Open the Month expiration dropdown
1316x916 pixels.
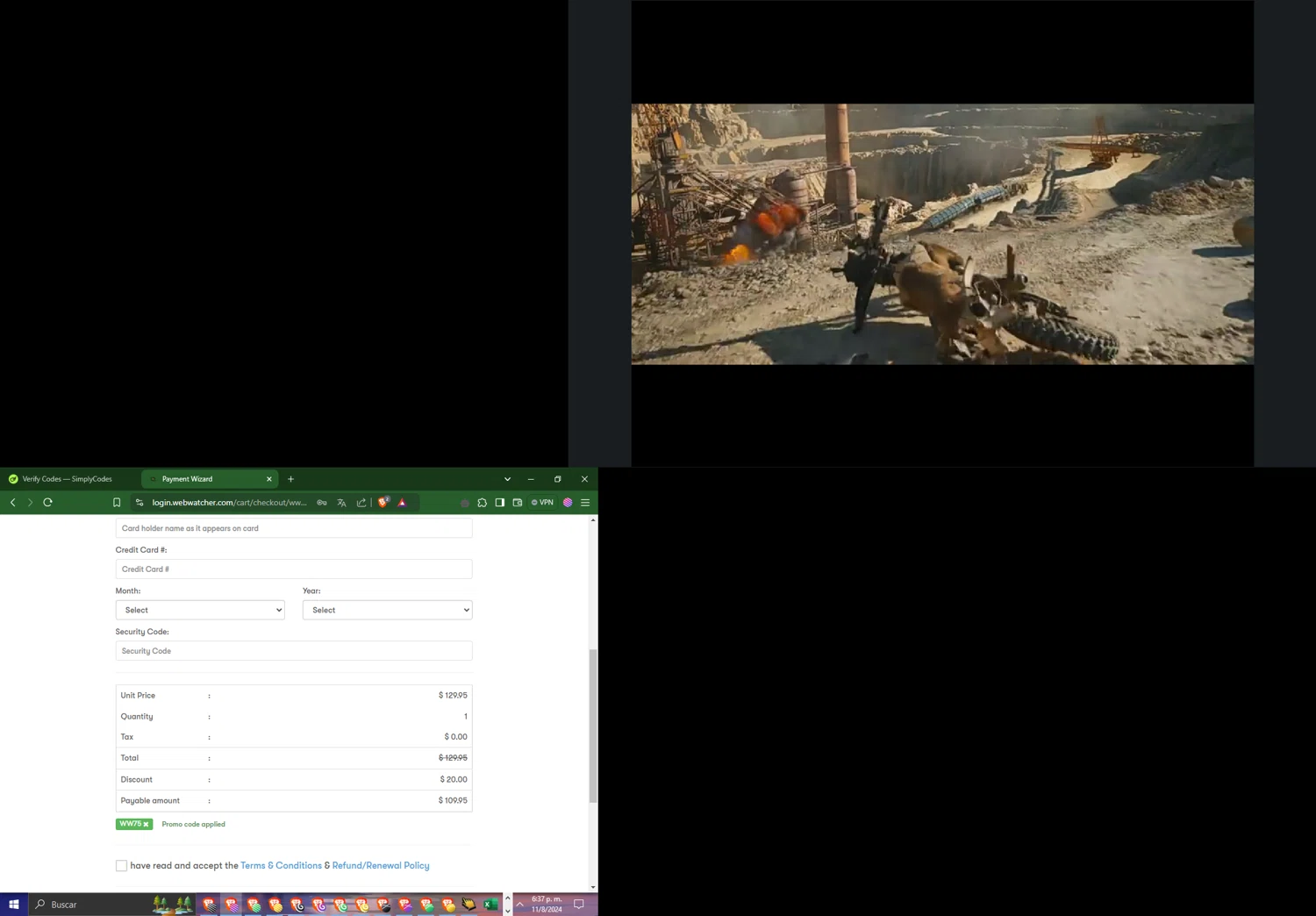tap(200, 610)
